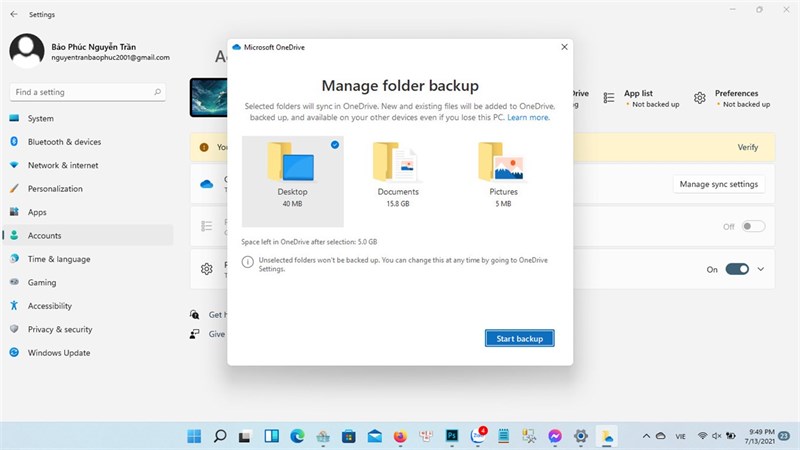Click the info icon beside Unselected folders note
This screenshot has height=450, width=800.
coord(247,262)
